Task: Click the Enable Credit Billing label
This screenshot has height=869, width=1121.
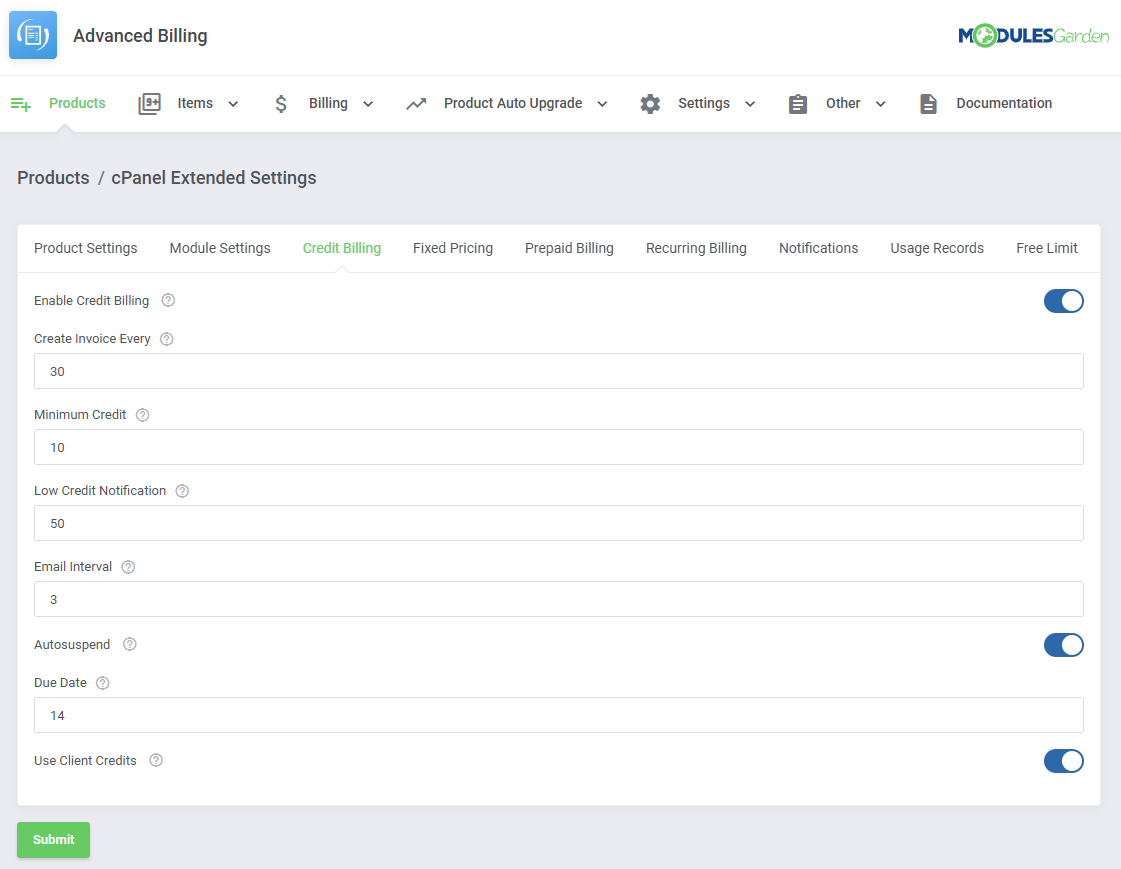Action: (92, 301)
